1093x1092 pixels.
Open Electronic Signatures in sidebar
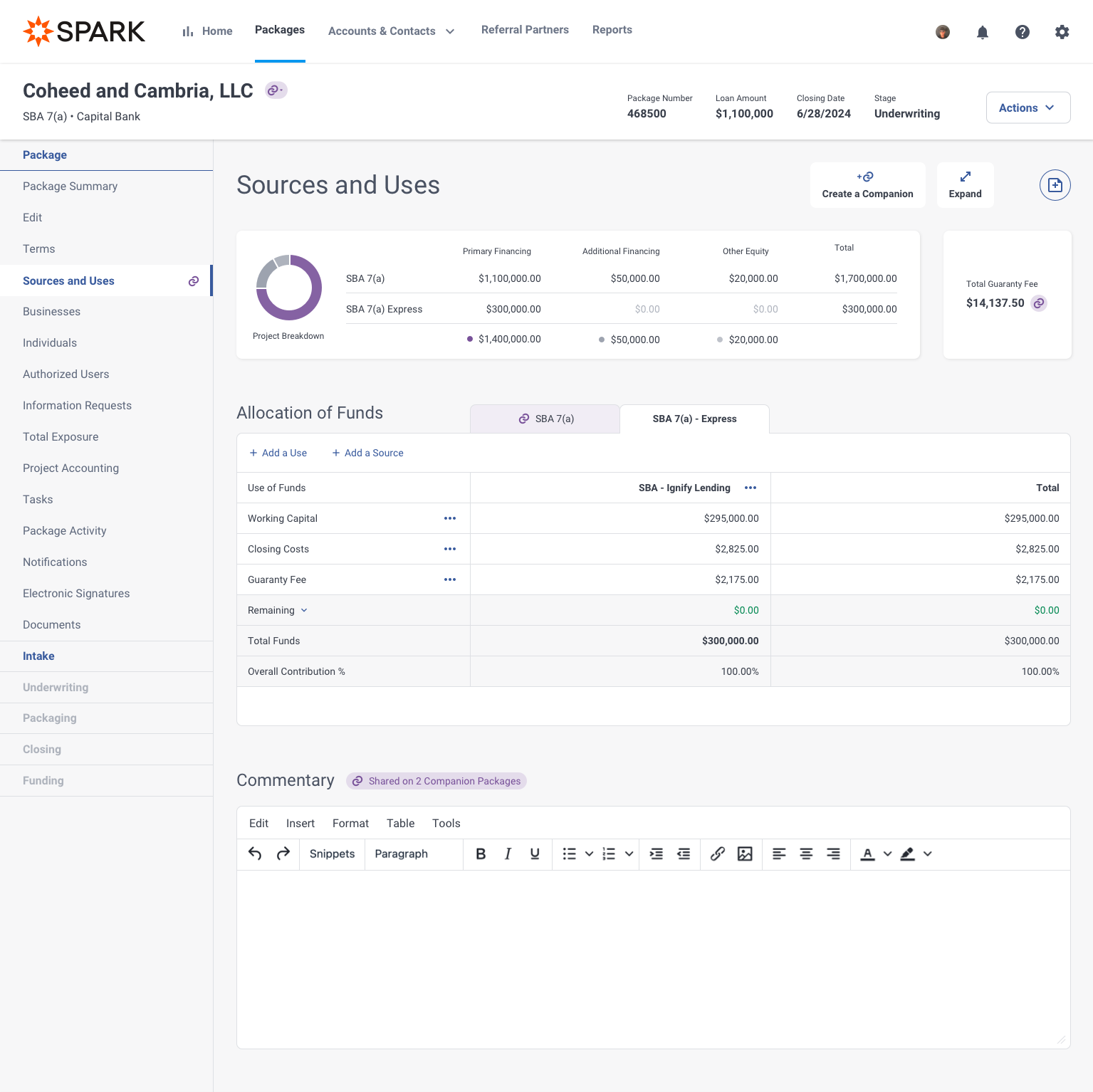coord(76,594)
